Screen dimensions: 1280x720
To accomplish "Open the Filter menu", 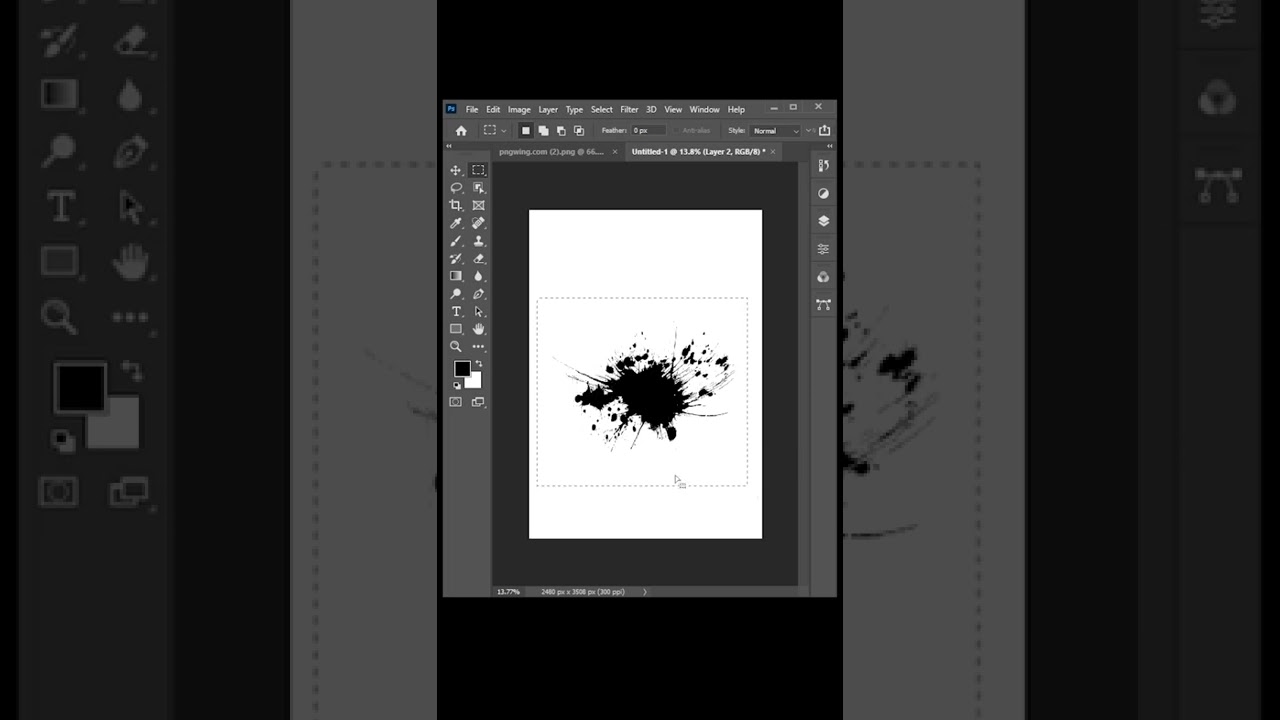I will 629,109.
